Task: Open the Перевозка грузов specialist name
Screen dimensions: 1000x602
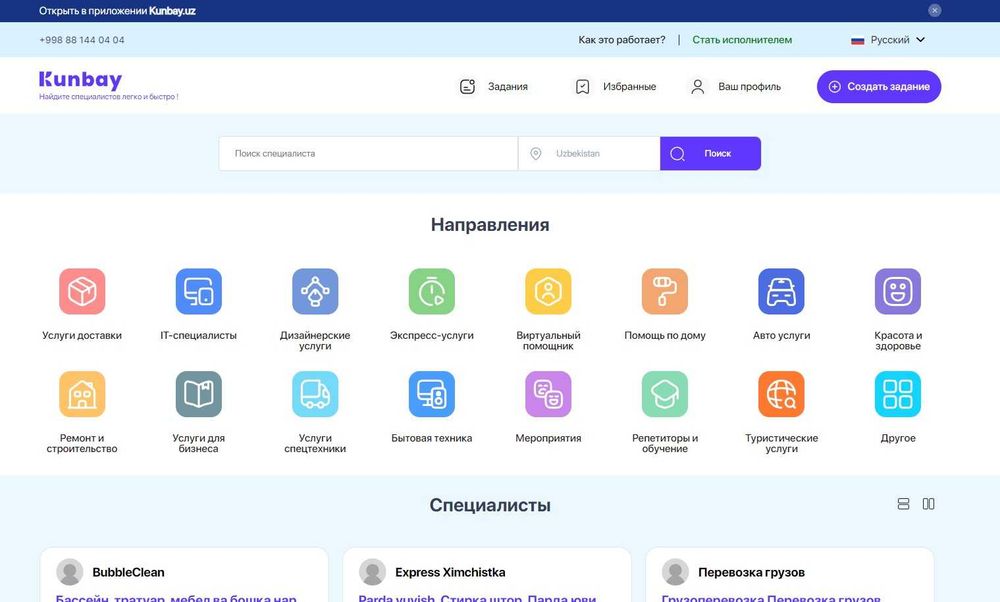Action: coord(751,572)
